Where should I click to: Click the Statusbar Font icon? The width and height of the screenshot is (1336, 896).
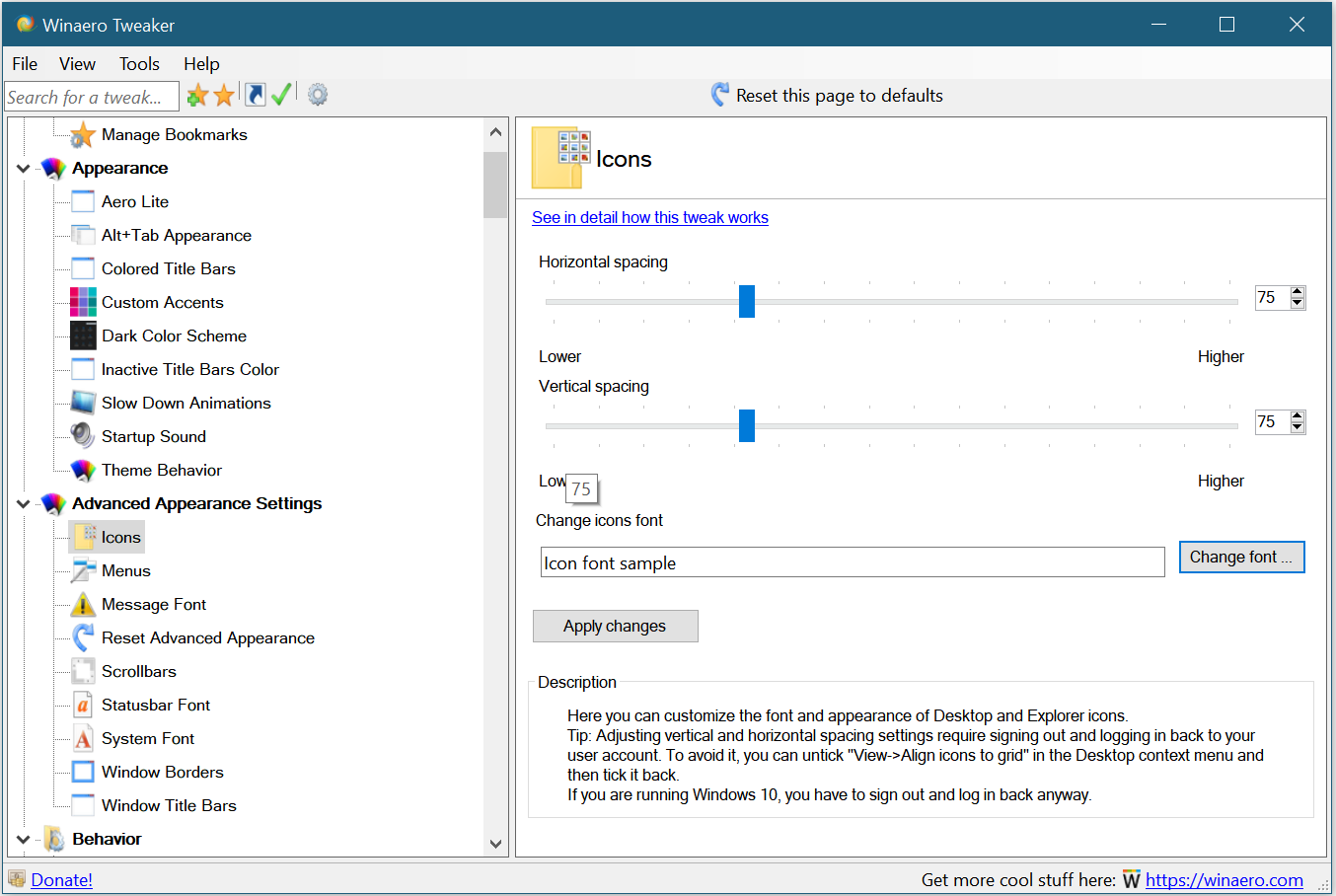[x=83, y=705]
